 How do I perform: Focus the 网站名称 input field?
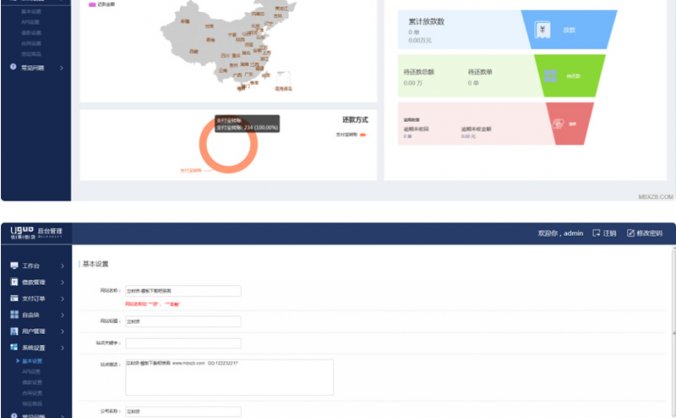click(x=183, y=291)
